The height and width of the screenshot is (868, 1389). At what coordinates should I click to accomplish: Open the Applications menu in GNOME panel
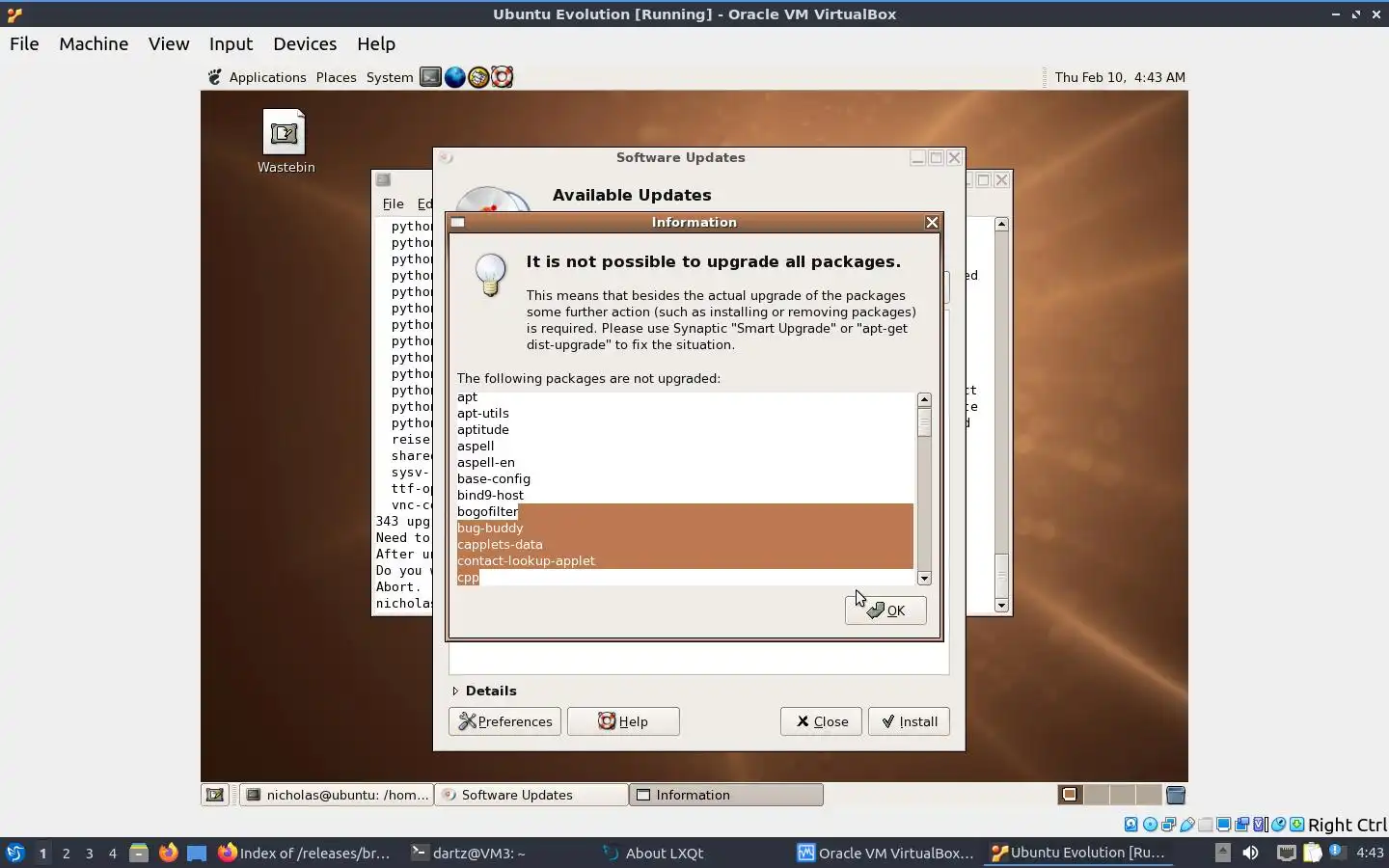coord(267,77)
